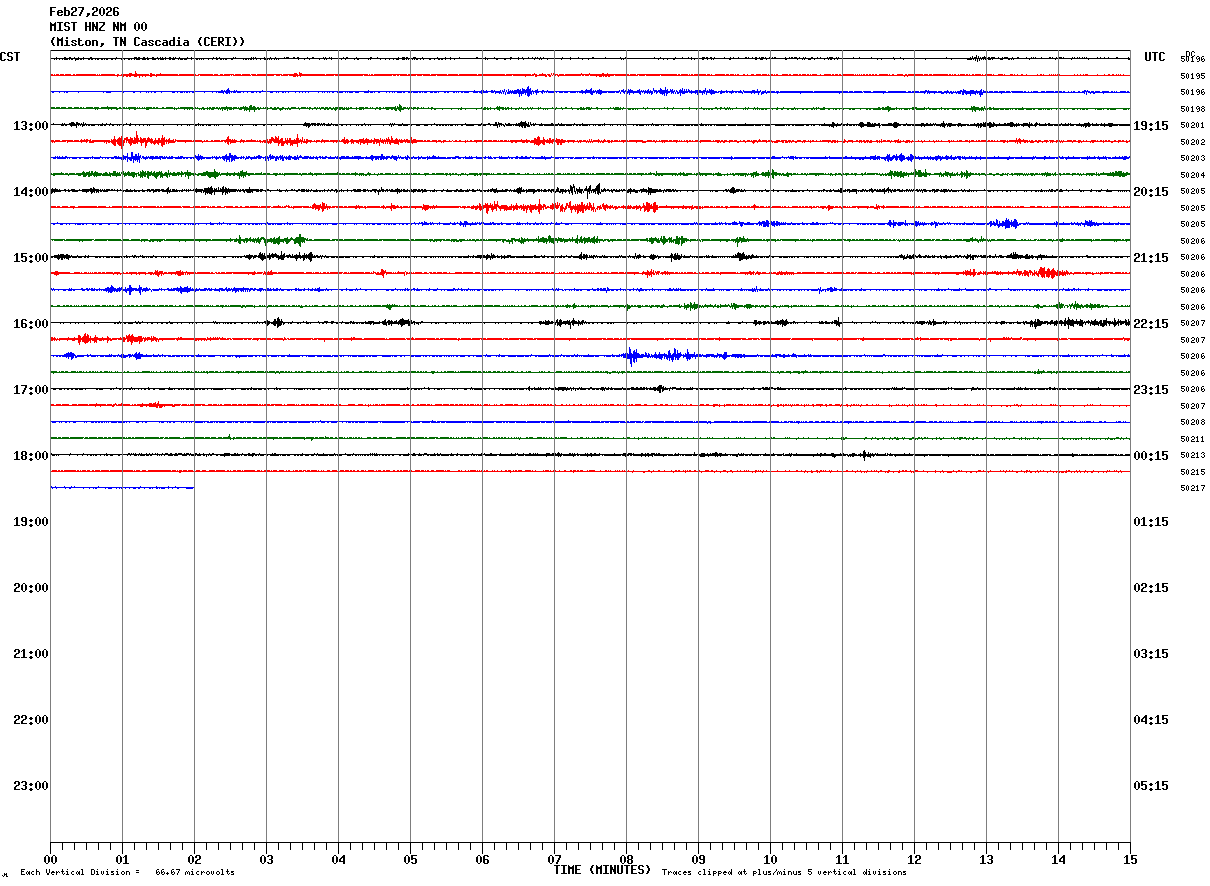The height and width of the screenshot is (886, 1210).
Task: Click the TIME (MINUTES) axis title
Action: (602, 870)
